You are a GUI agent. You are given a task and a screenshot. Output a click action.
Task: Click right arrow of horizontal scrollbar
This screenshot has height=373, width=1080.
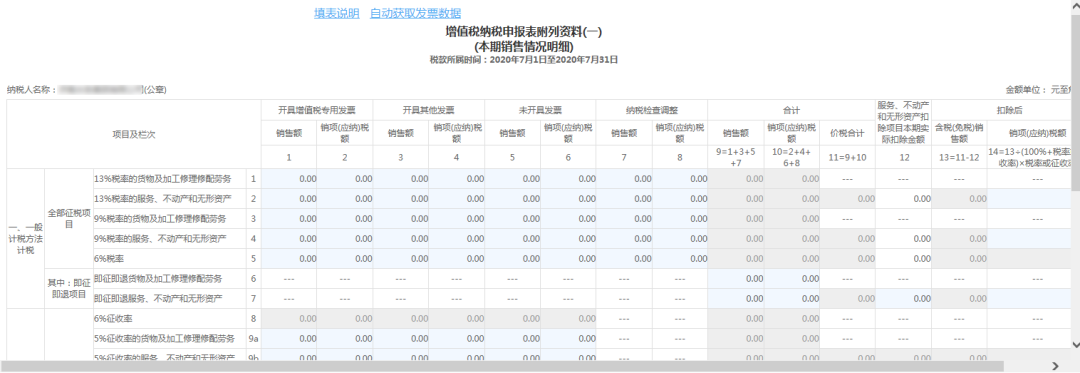(x=1055, y=365)
